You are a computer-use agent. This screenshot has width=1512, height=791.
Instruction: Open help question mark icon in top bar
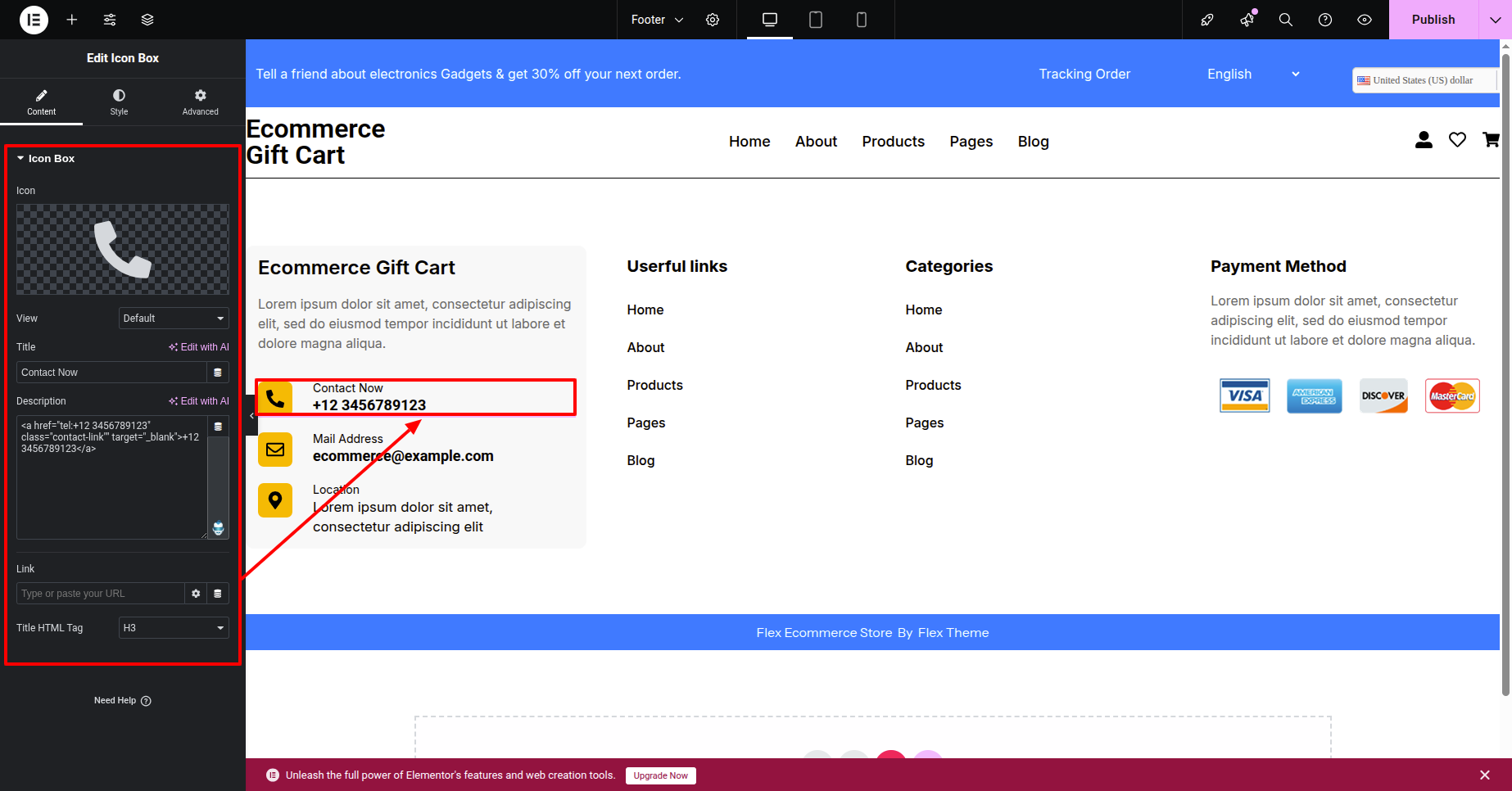pyautogui.click(x=1325, y=20)
